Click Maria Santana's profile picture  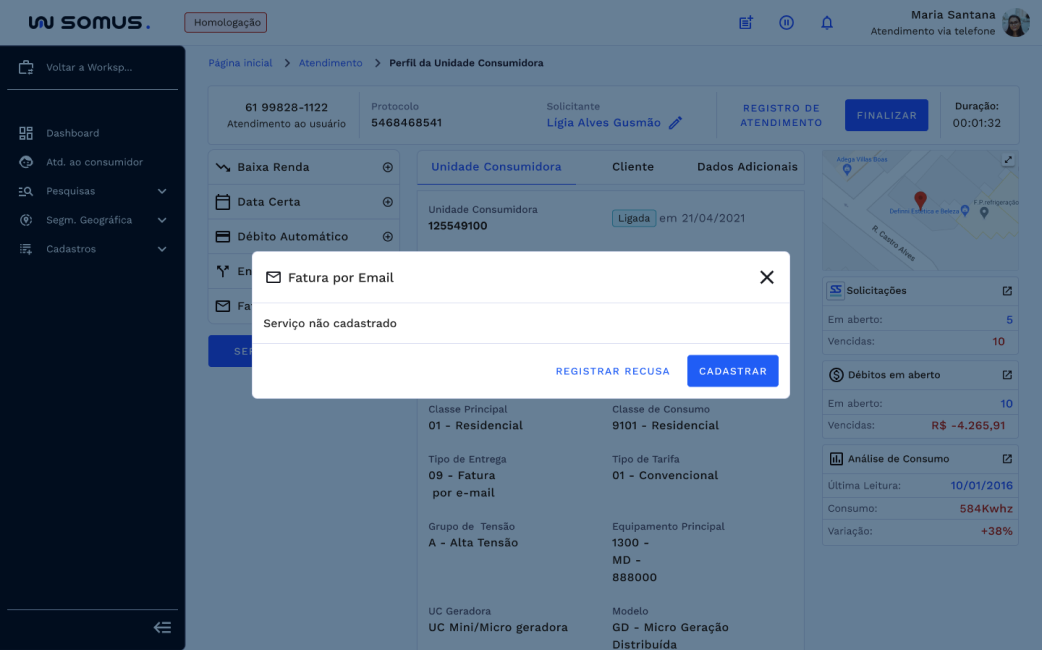pyautogui.click(x=1015, y=22)
